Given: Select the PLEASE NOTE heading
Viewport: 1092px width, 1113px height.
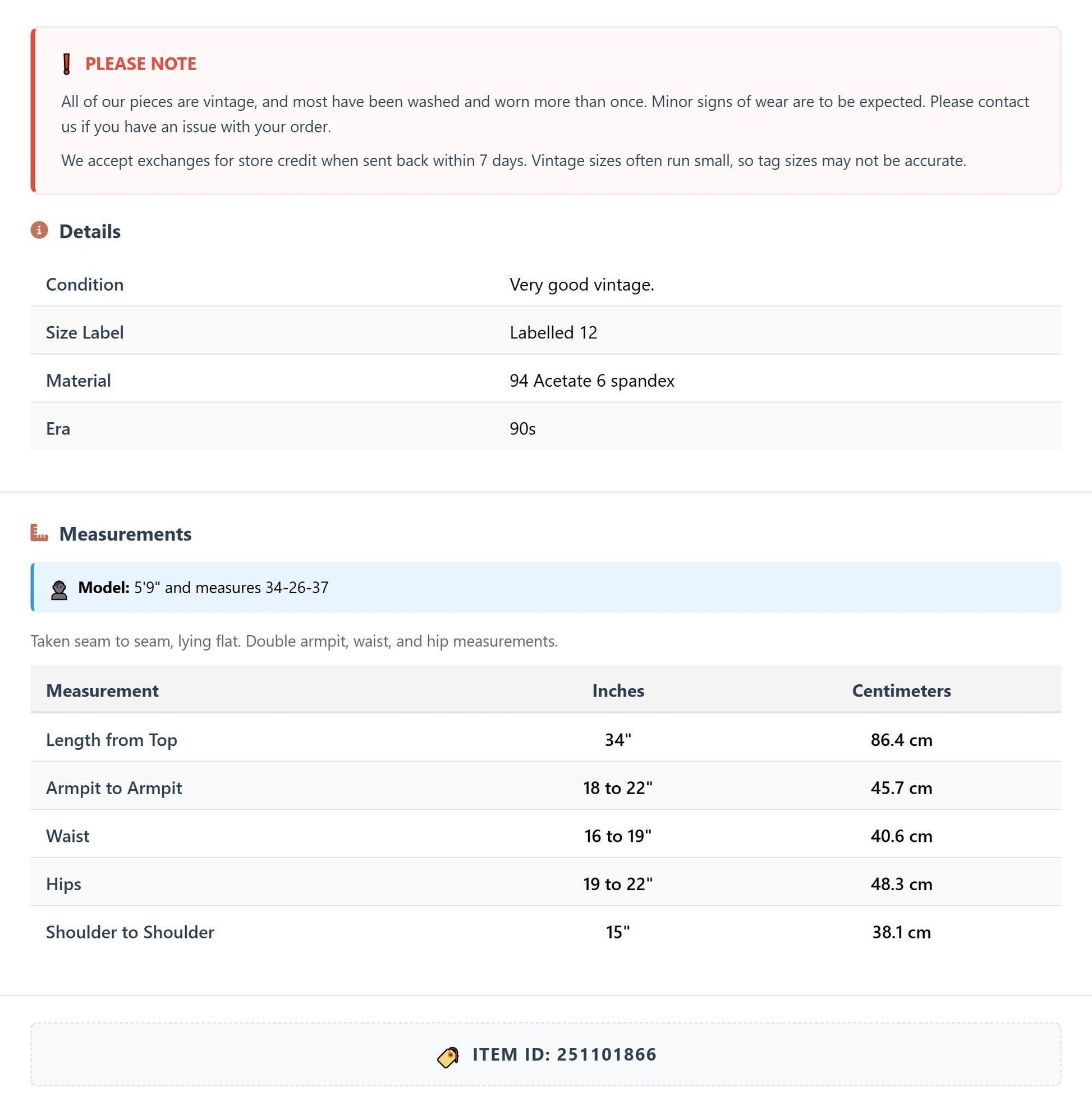Looking at the screenshot, I should coord(140,63).
